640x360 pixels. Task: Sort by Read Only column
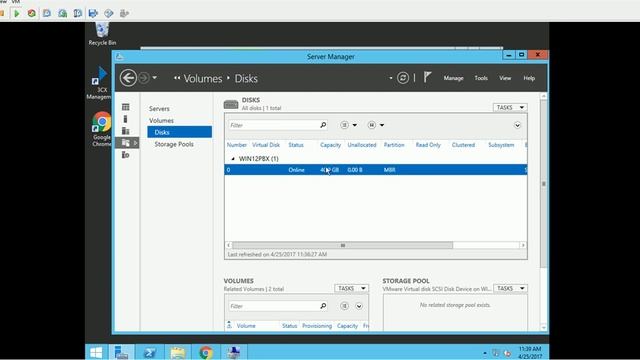(428, 145)
